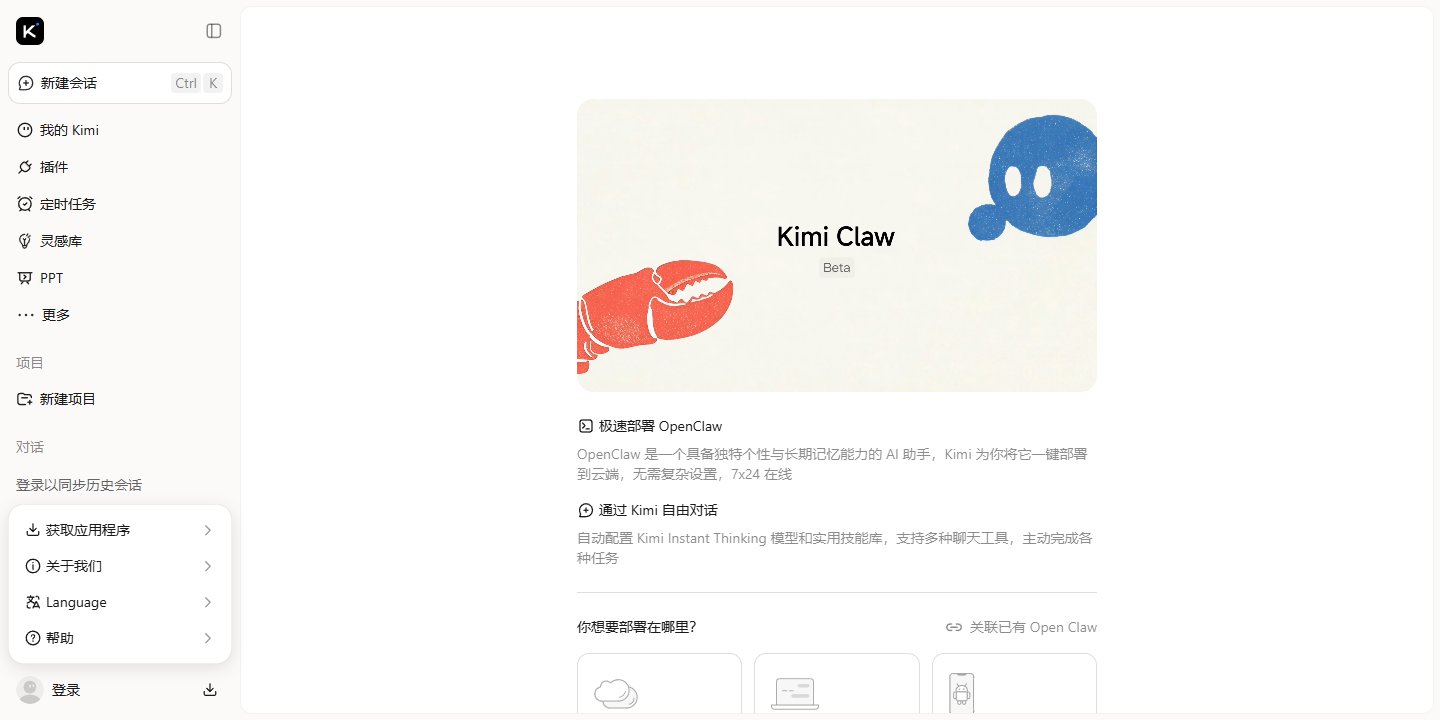The width and height of the screenshot is (1440, 720).
Task: Start a new chat with 新建会话
Action: (x=120, y=83)
